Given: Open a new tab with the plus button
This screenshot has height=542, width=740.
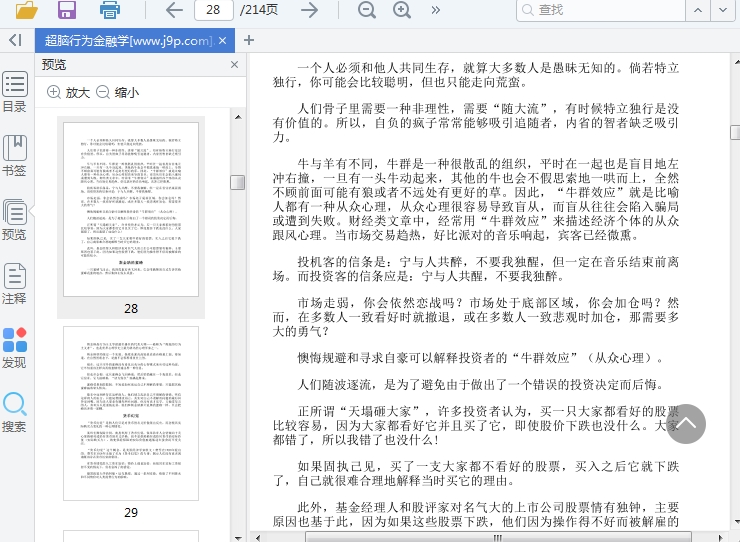Looking at the screenshot, I should pyautogui.click(x=249, y=41).
